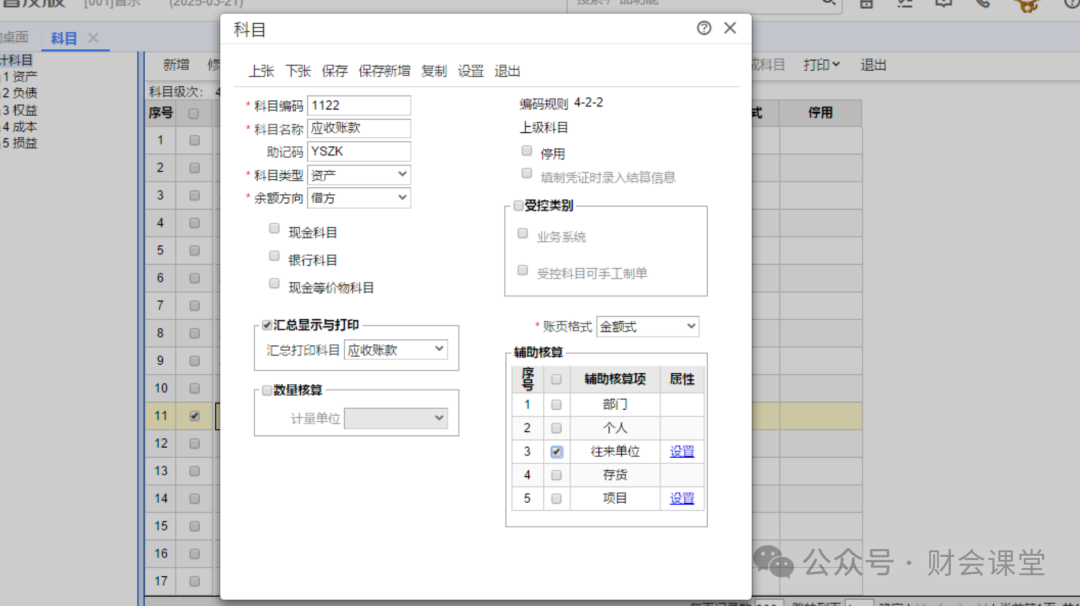Select 2 负债 in the left tree
The width and height of the screenshot is (1080, 606).
20,92
